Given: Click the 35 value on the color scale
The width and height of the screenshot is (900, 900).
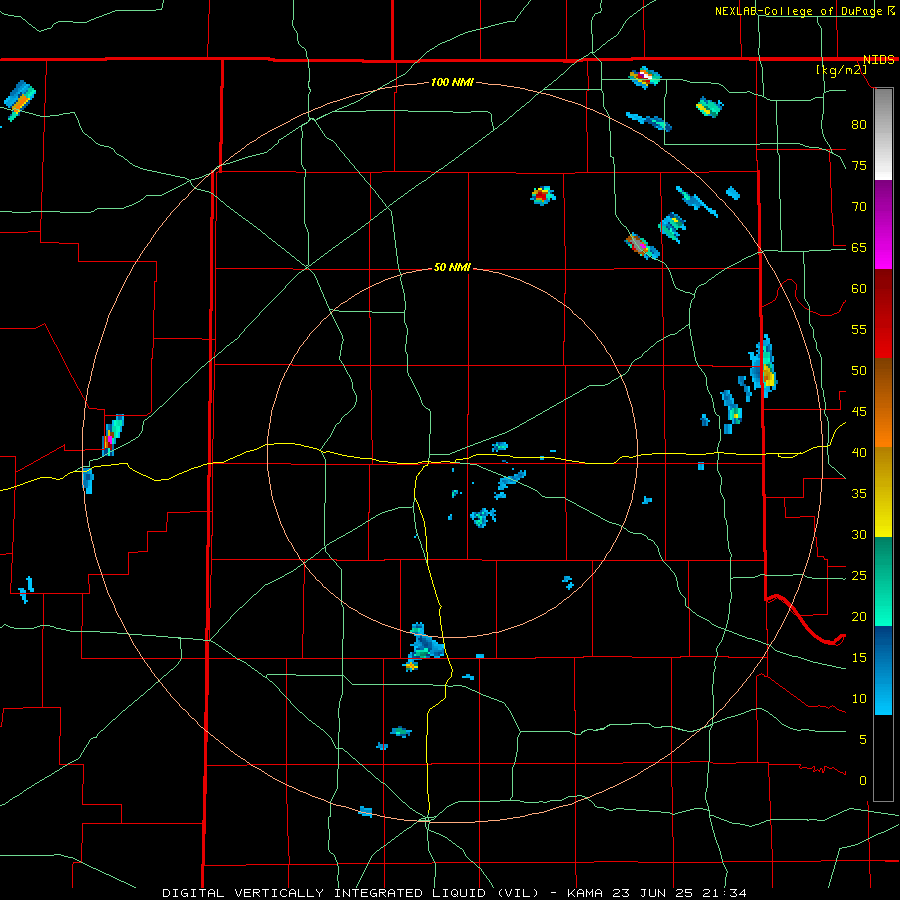Looking at the screenshot, I should (859, 494).
